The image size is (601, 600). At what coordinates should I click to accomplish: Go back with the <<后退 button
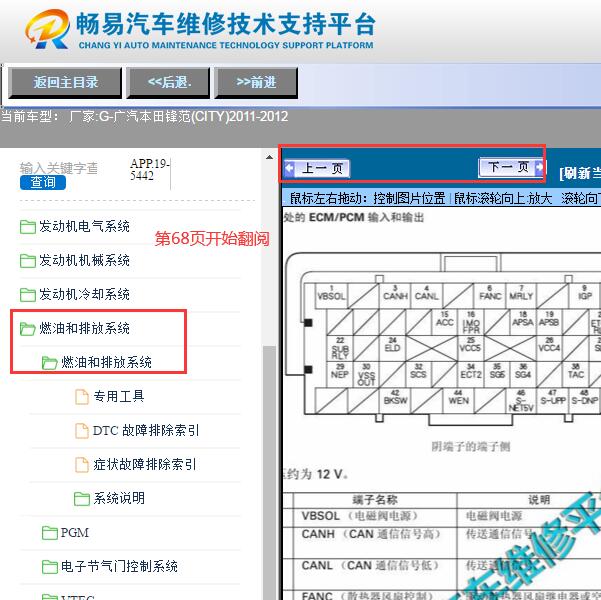point(168,82)
